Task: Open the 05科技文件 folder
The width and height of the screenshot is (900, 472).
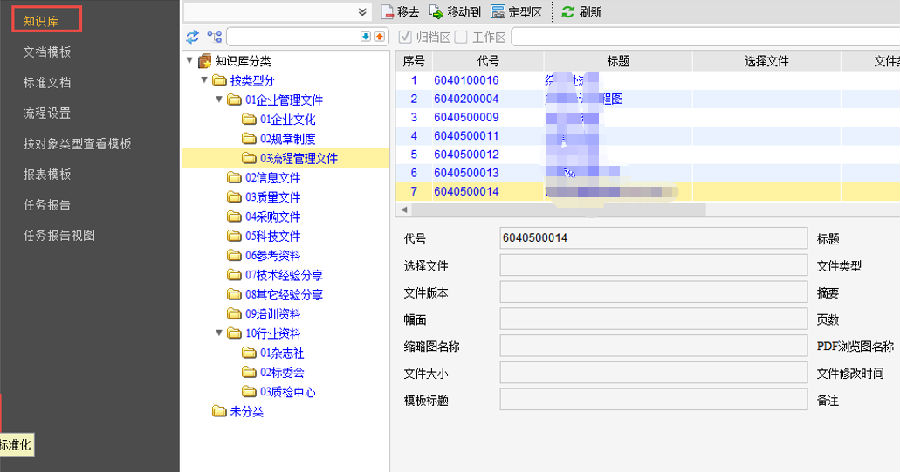Action: (x=264, y=236)
